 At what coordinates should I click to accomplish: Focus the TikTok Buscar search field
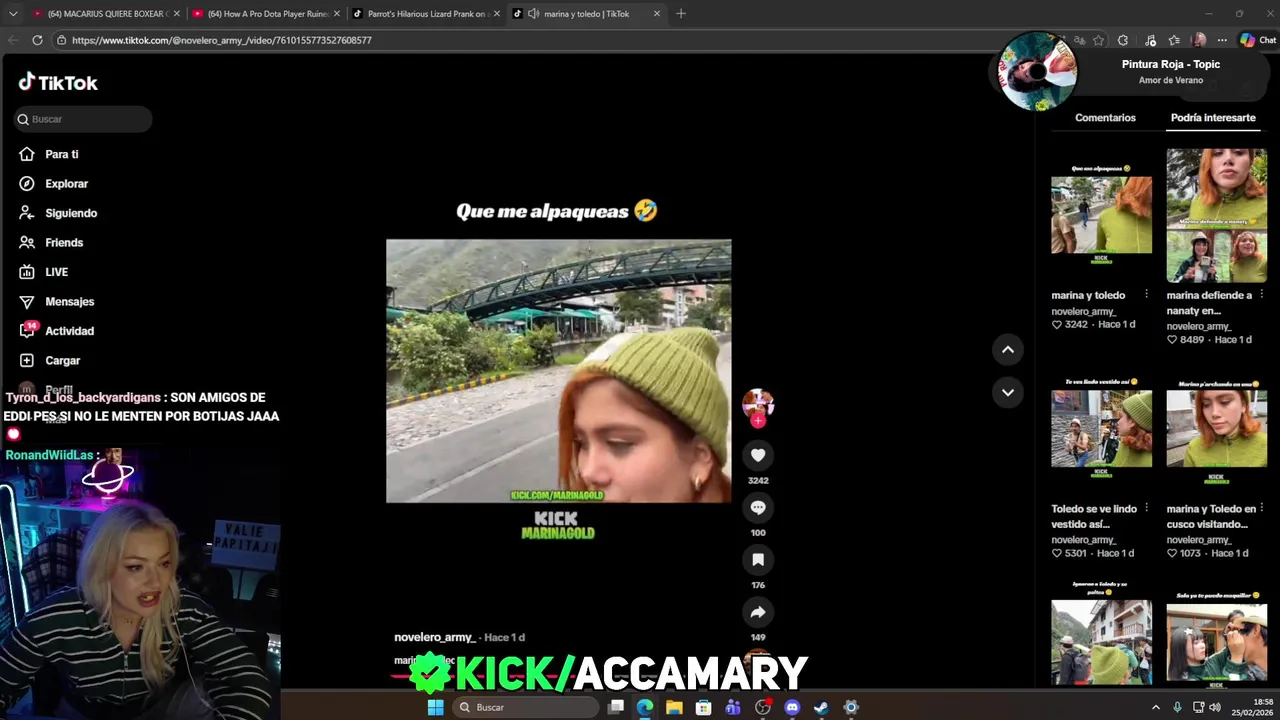tap(83, 119)
